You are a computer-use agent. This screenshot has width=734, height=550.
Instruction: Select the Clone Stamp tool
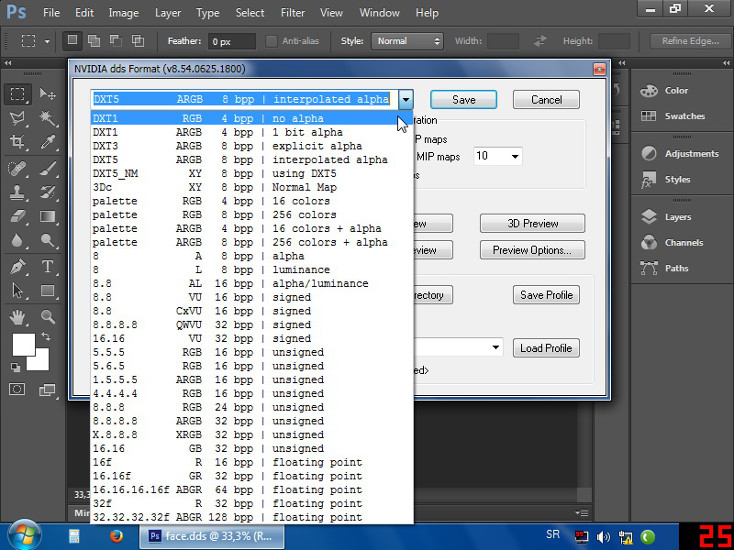[18, 192]
